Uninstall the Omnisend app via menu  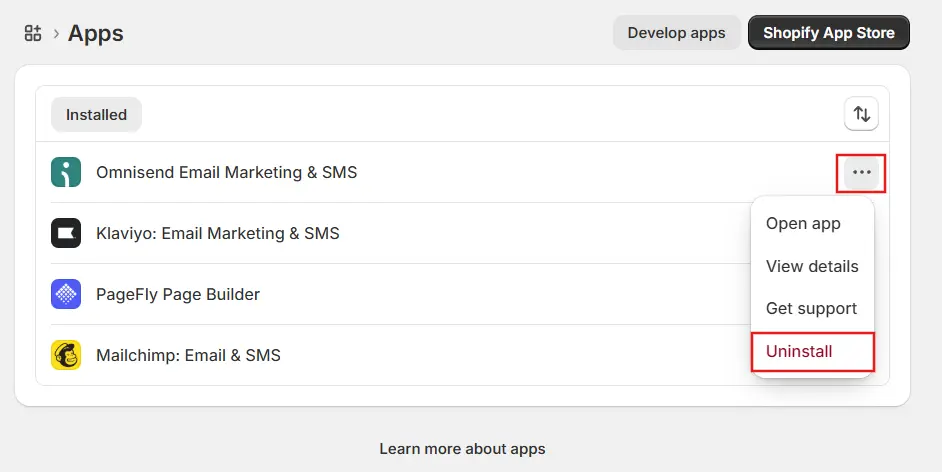coord(799,351)
